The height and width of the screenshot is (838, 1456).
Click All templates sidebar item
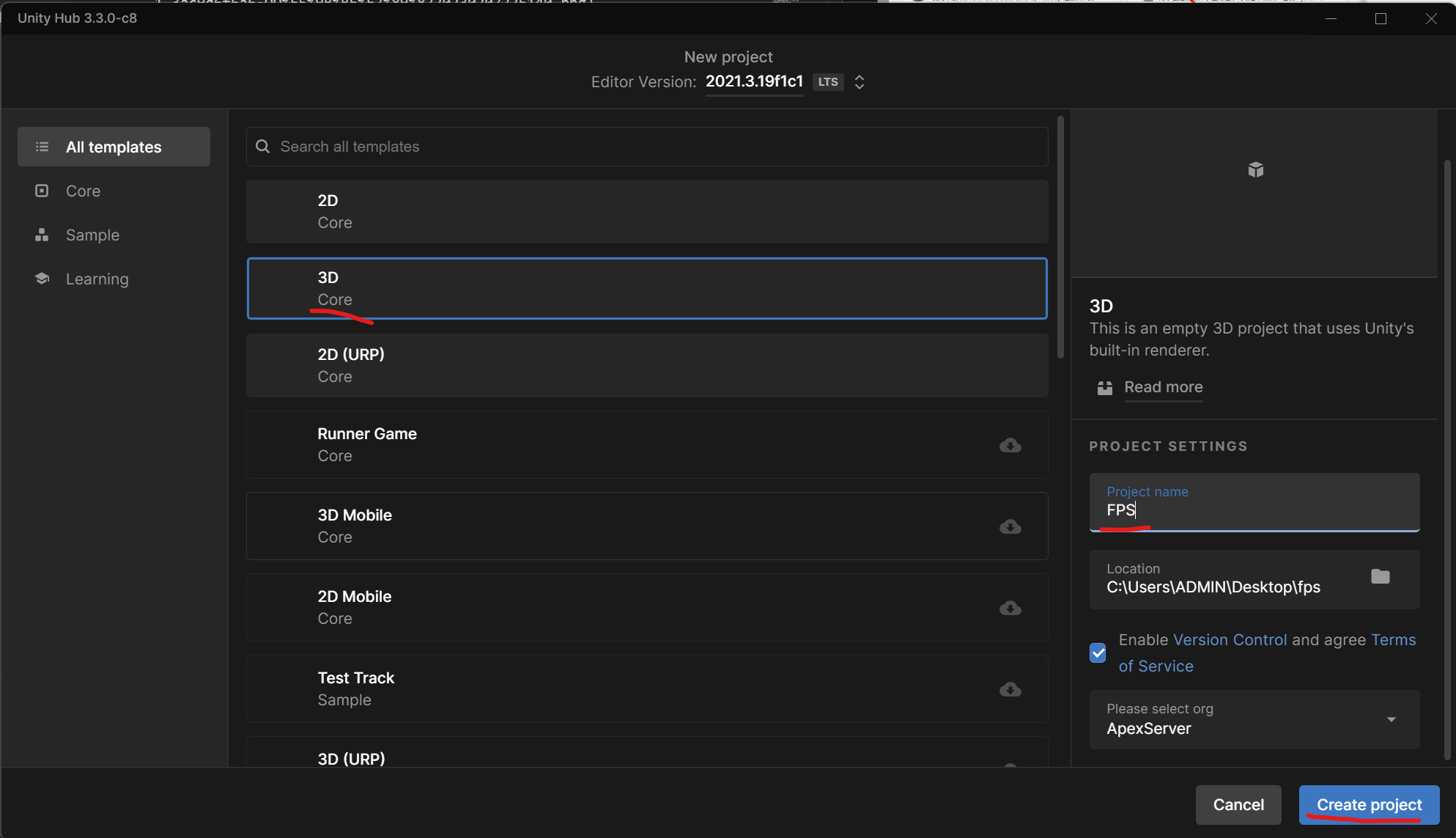click(x=113, y=146)
